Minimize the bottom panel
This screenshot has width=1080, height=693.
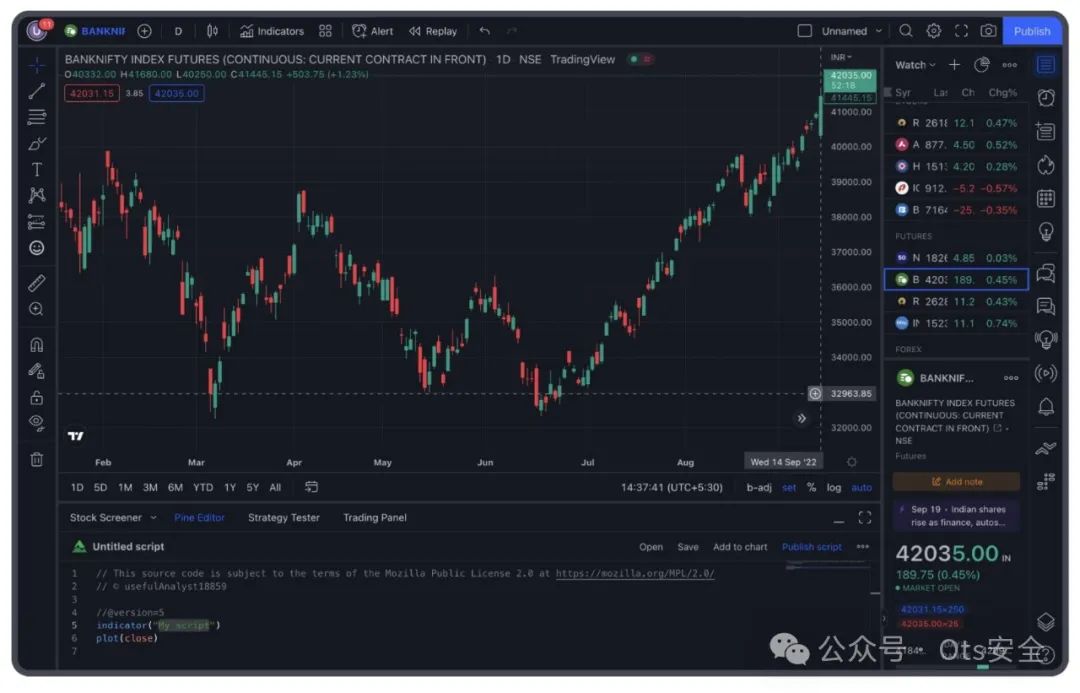pos(838,521)
